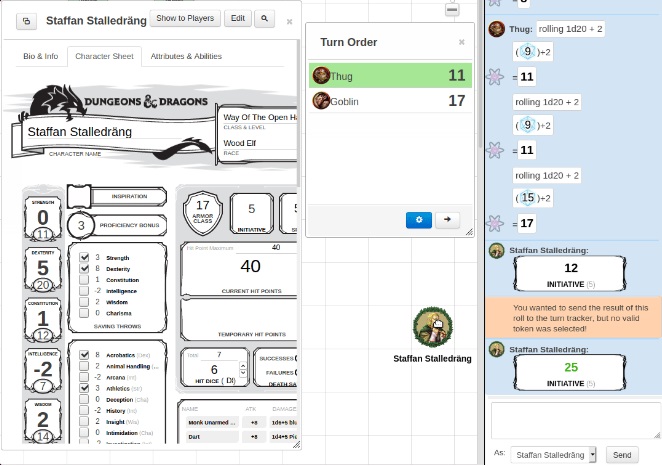Roll the Monk Unarmed attack
The width and height of the screenshot is (662, 466).
(x=212, y=423)
